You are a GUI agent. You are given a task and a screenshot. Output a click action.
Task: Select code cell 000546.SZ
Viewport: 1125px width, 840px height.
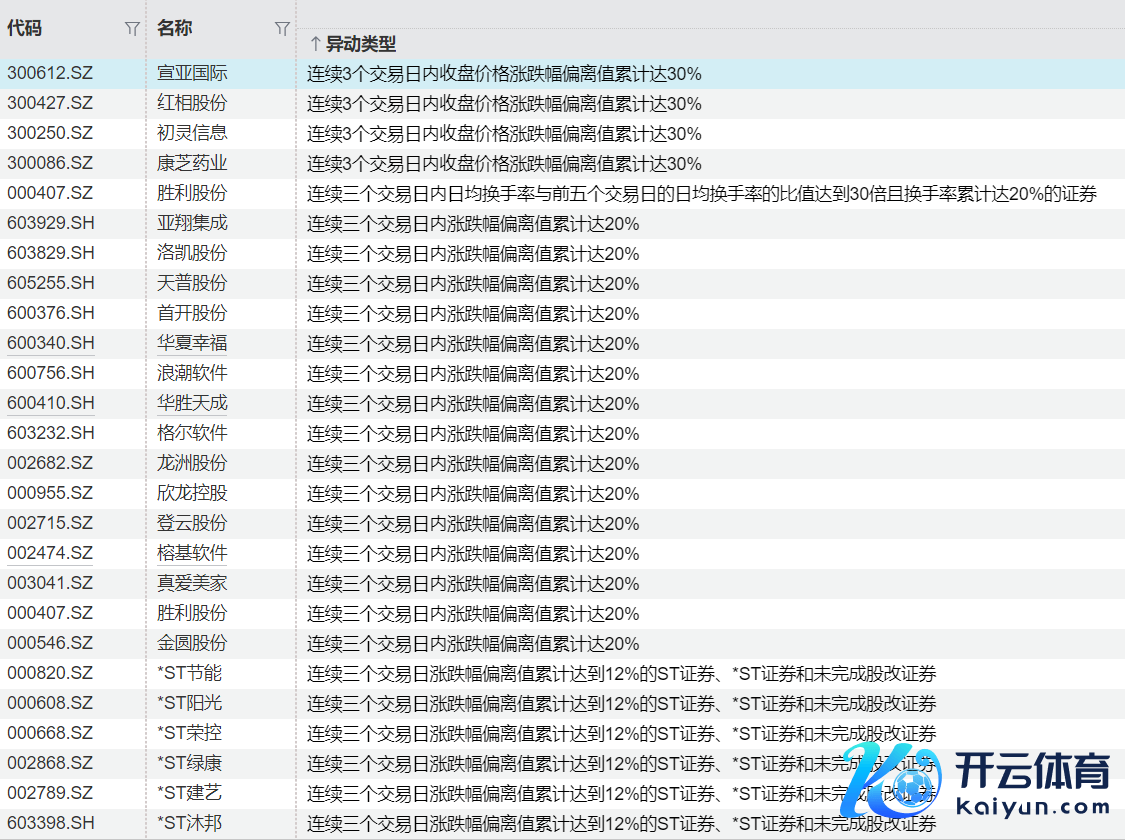coord(50,643)
